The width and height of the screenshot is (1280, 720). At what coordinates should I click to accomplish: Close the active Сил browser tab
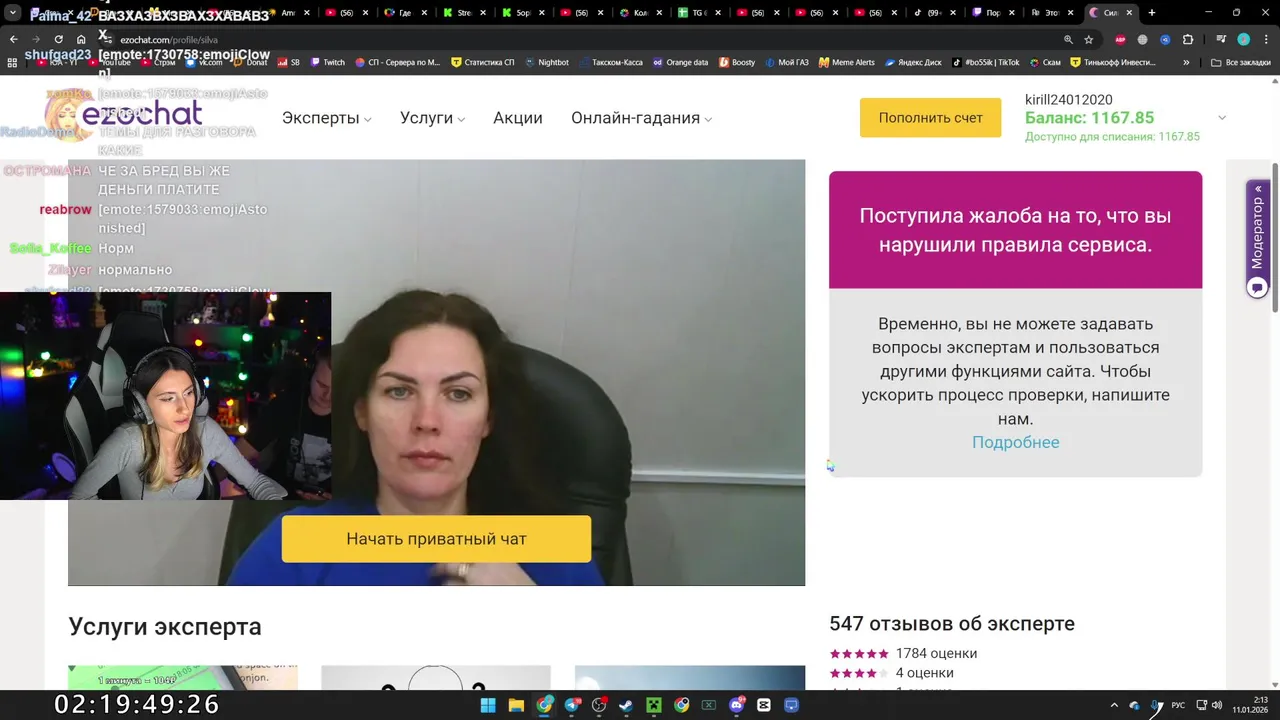click(x=1130, y=13)
